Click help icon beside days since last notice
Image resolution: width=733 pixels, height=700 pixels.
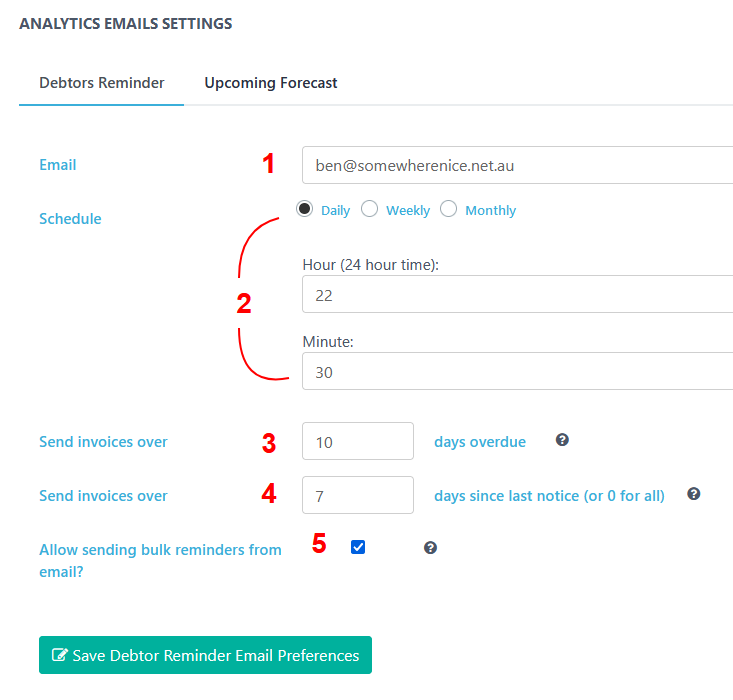tap(693, 494)
